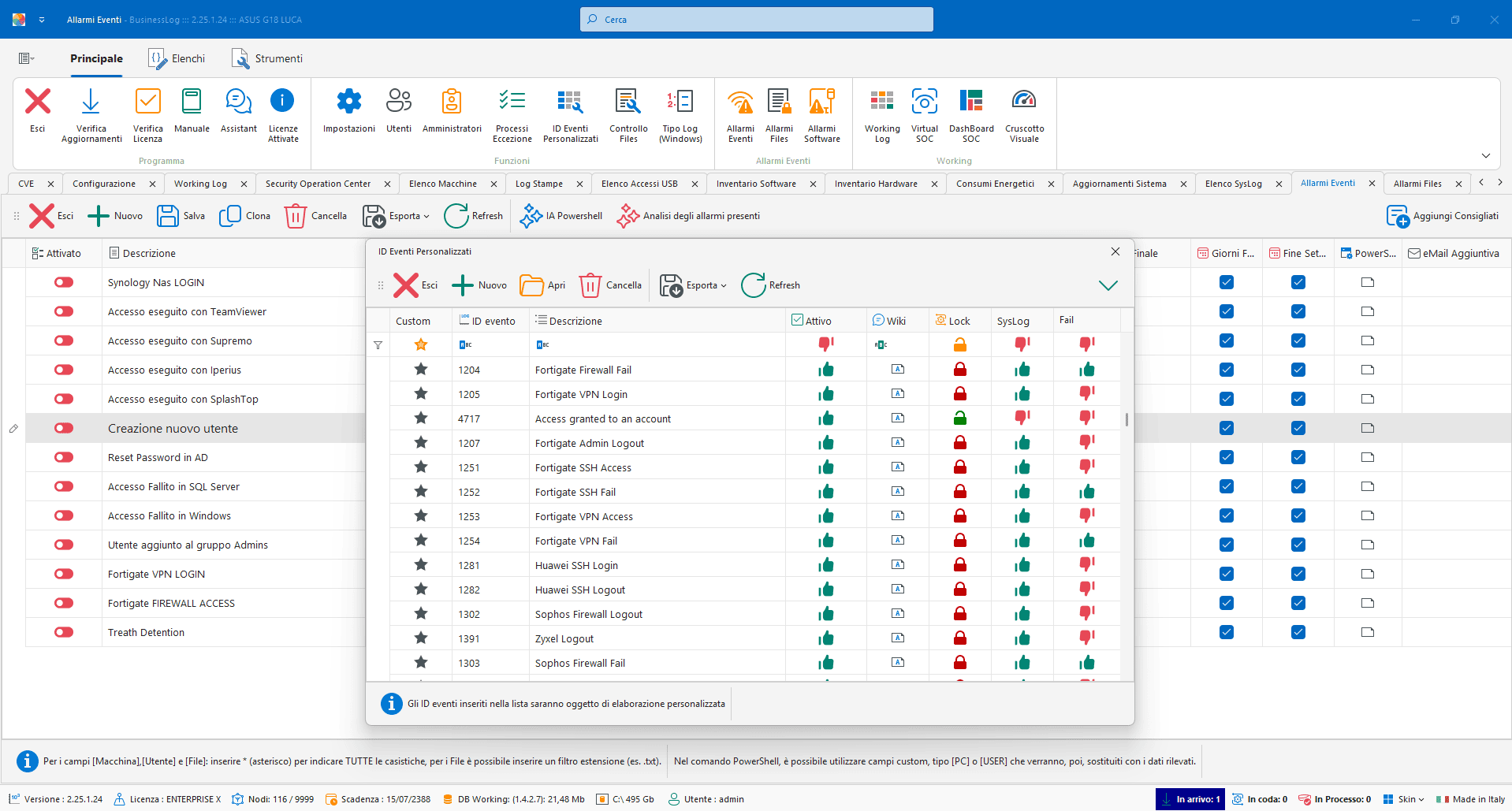
Task: Switch to Security Operation Center tab
Action: [318, 184]
